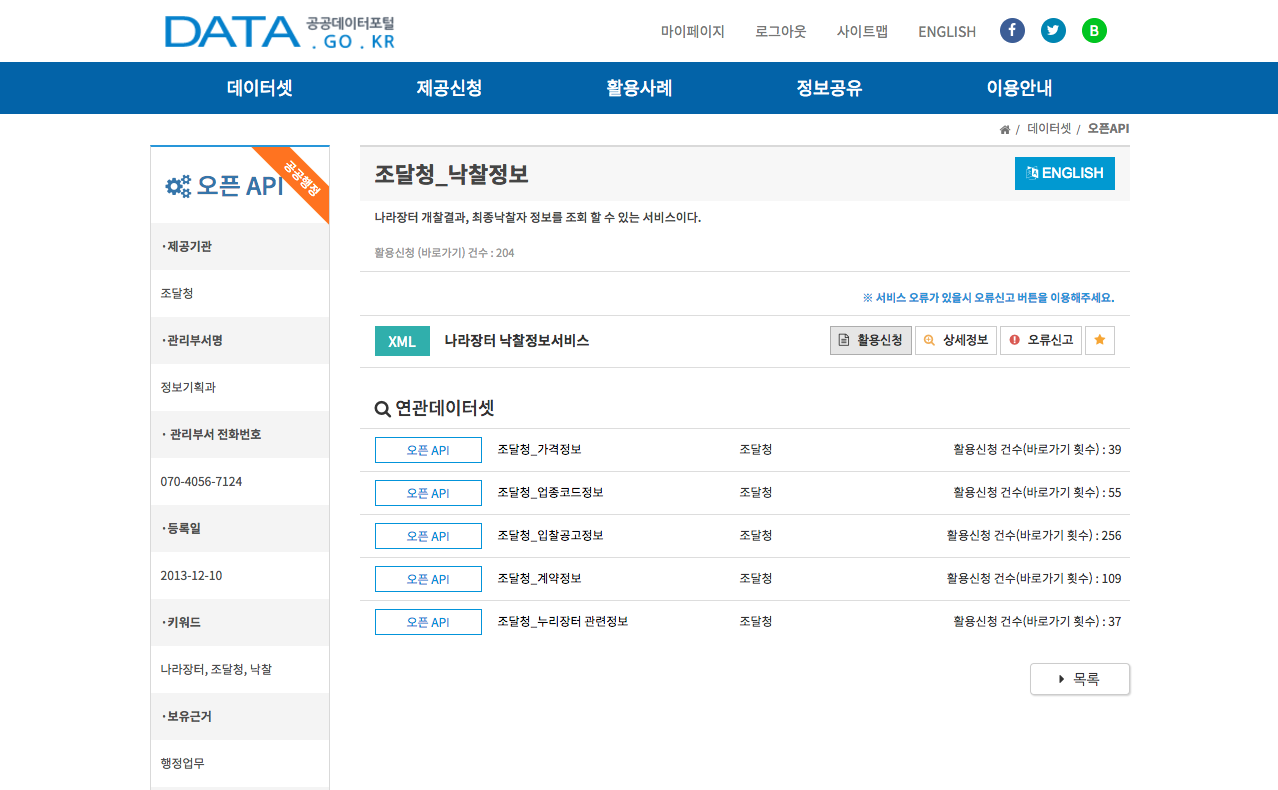Open the 데이터셋 main menu
This screenshot has width=1278, height=790.
pyautogui.click(x=260, y=88)
